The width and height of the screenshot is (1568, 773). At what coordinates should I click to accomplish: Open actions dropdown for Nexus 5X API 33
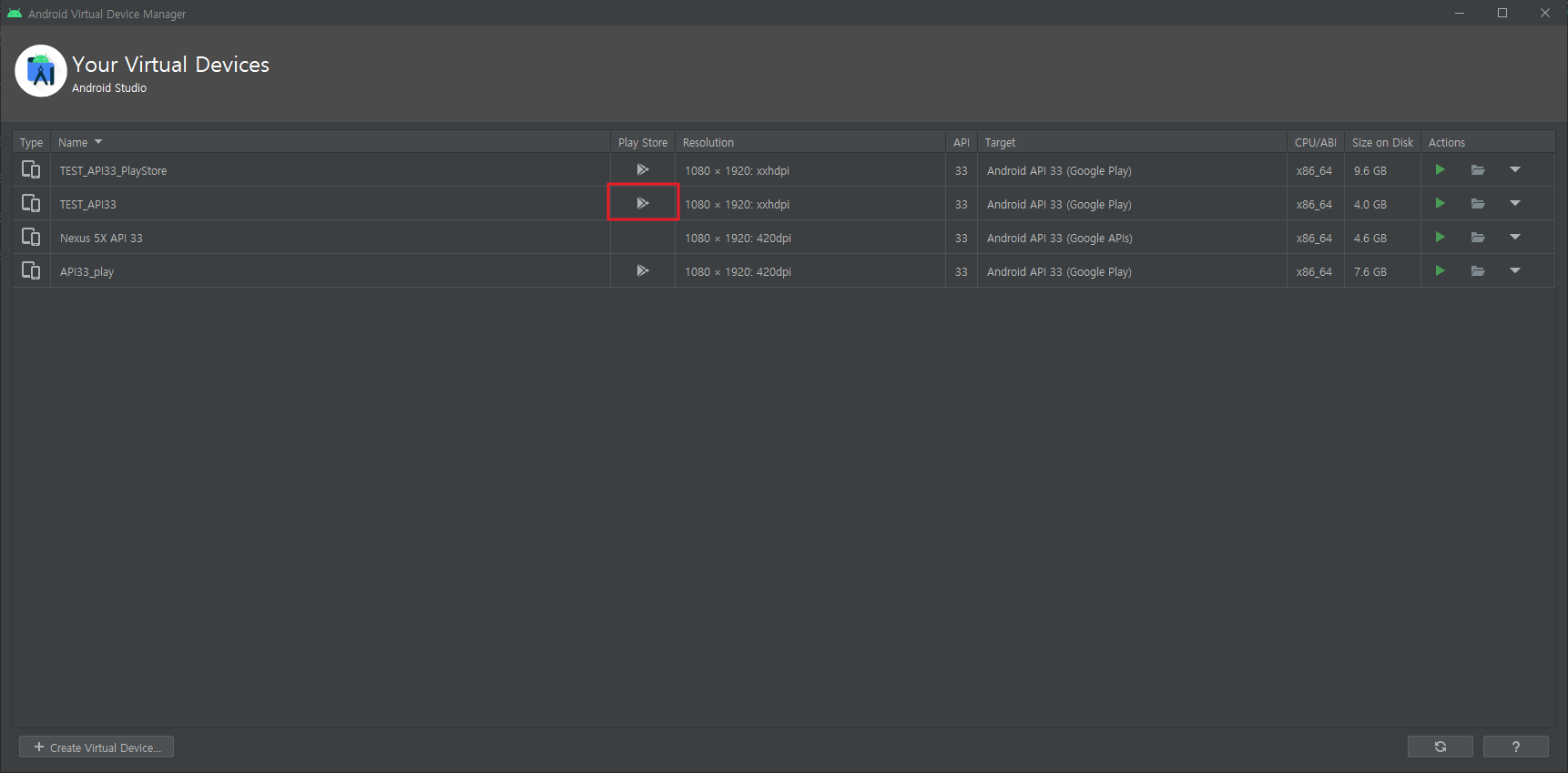[1515, 238]
